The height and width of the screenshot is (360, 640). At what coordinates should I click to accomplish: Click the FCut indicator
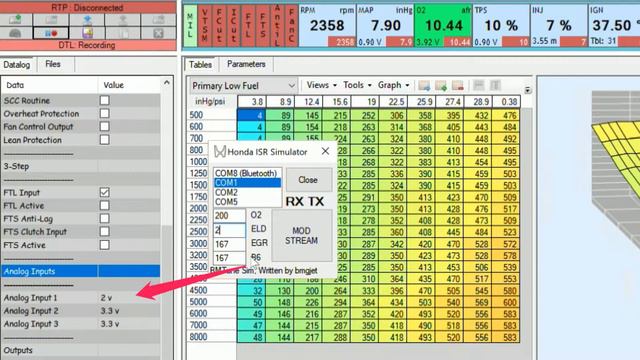pyautogui.click(x=219, y=25)
